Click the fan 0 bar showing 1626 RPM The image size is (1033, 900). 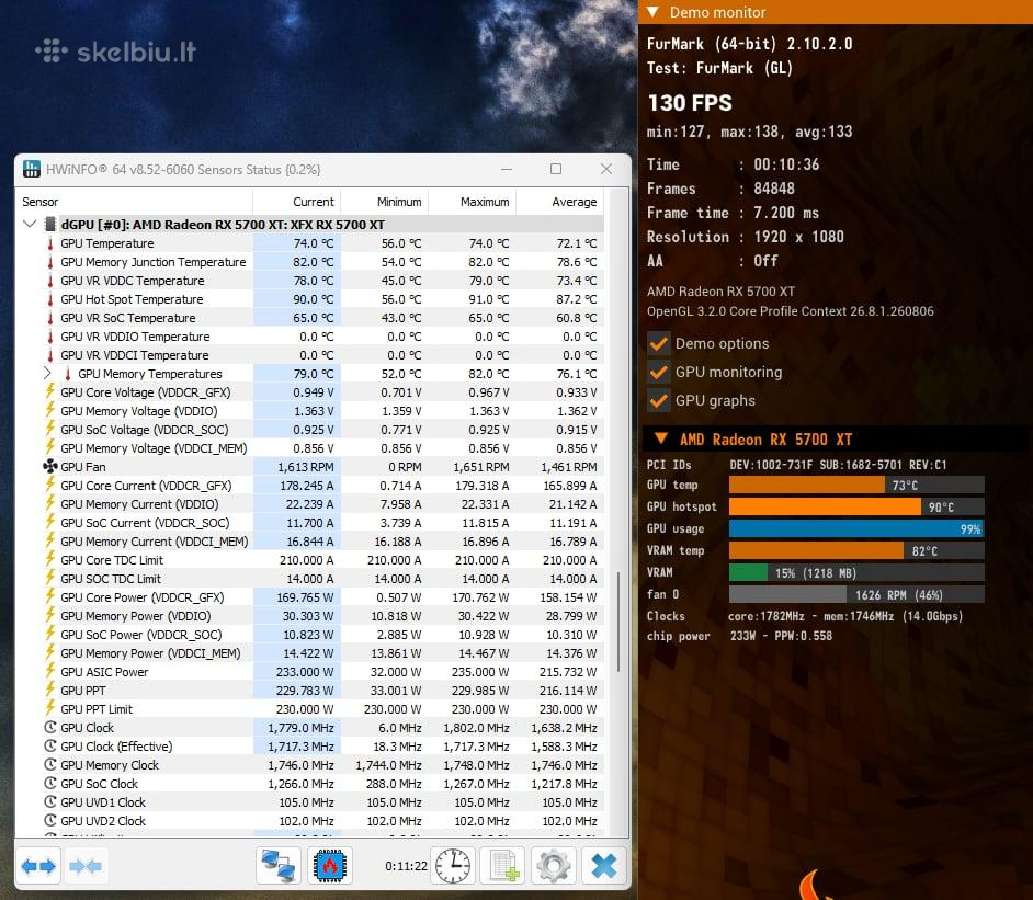tap(856, 595)
